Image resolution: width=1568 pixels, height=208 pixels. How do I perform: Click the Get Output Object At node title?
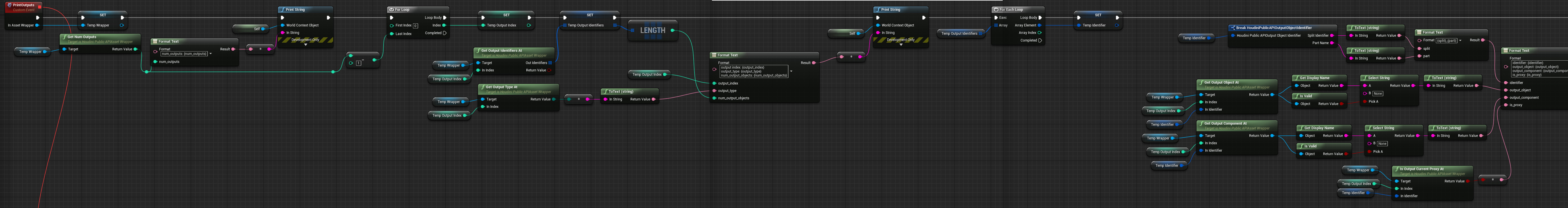click(1222, 82)
